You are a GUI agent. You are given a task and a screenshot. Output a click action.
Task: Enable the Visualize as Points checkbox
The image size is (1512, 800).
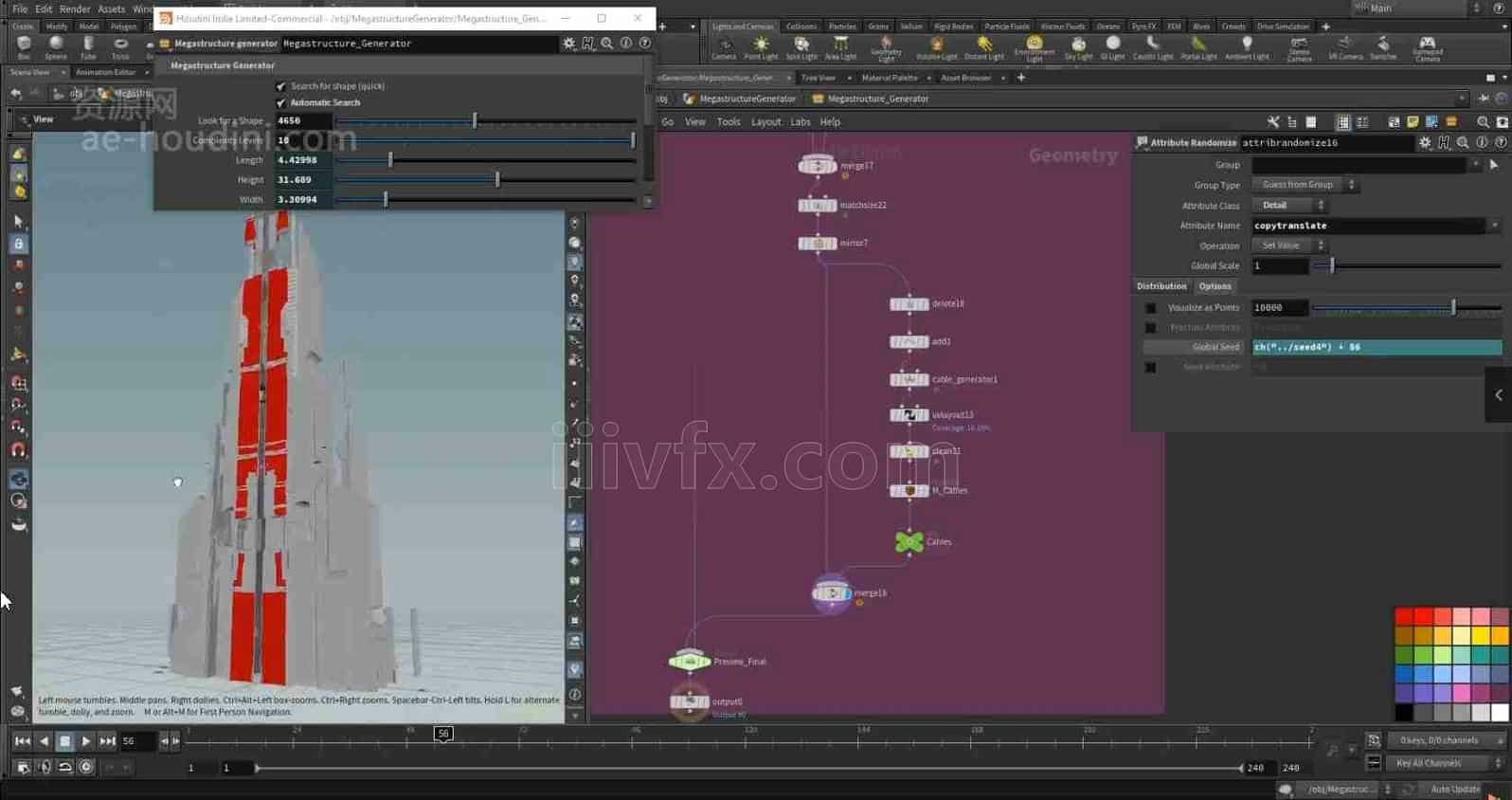point(1150,308)
